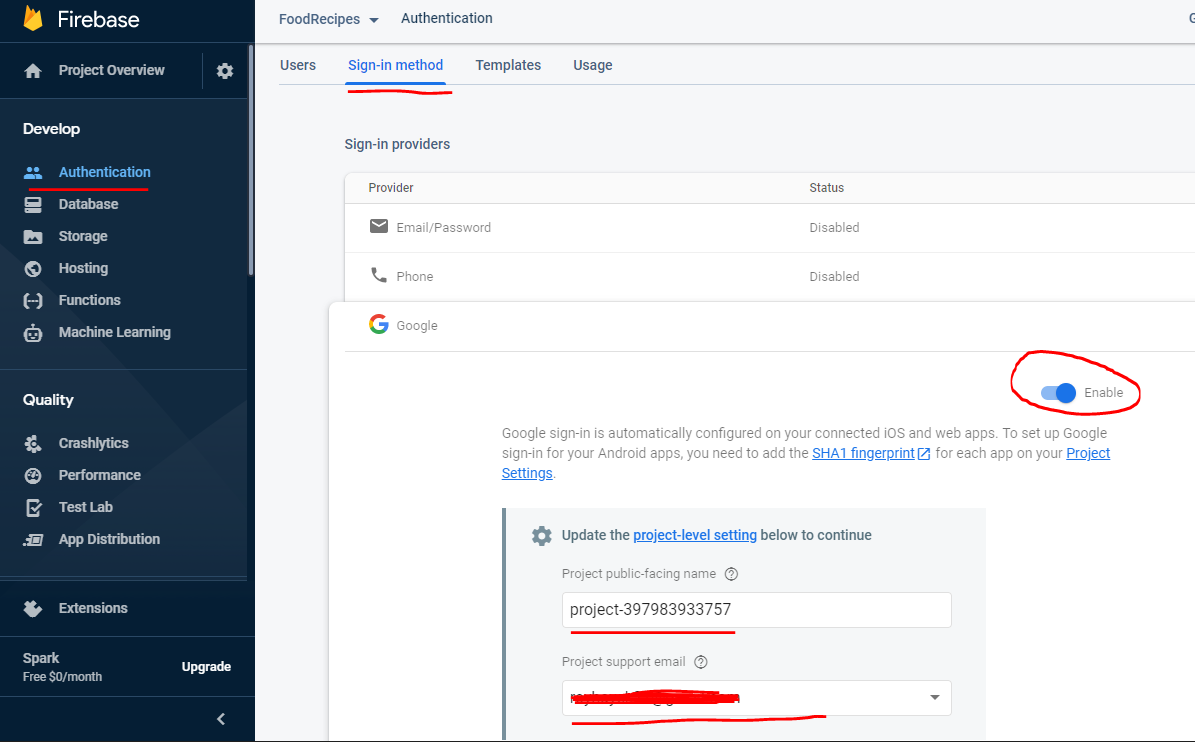
Task: Open the project-level setting link
Action: 695,536
